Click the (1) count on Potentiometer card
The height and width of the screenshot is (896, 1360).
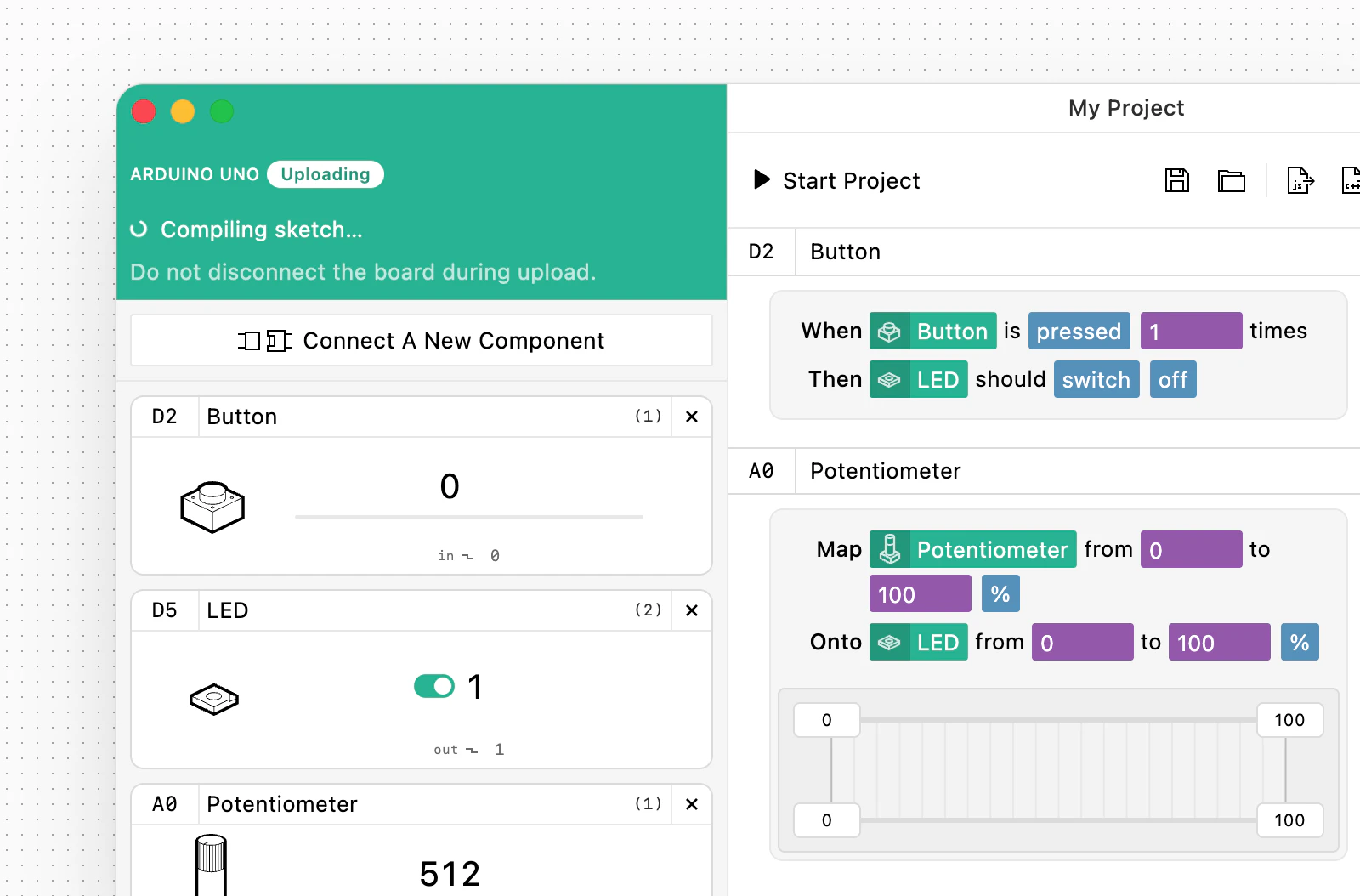pos(648,803)
